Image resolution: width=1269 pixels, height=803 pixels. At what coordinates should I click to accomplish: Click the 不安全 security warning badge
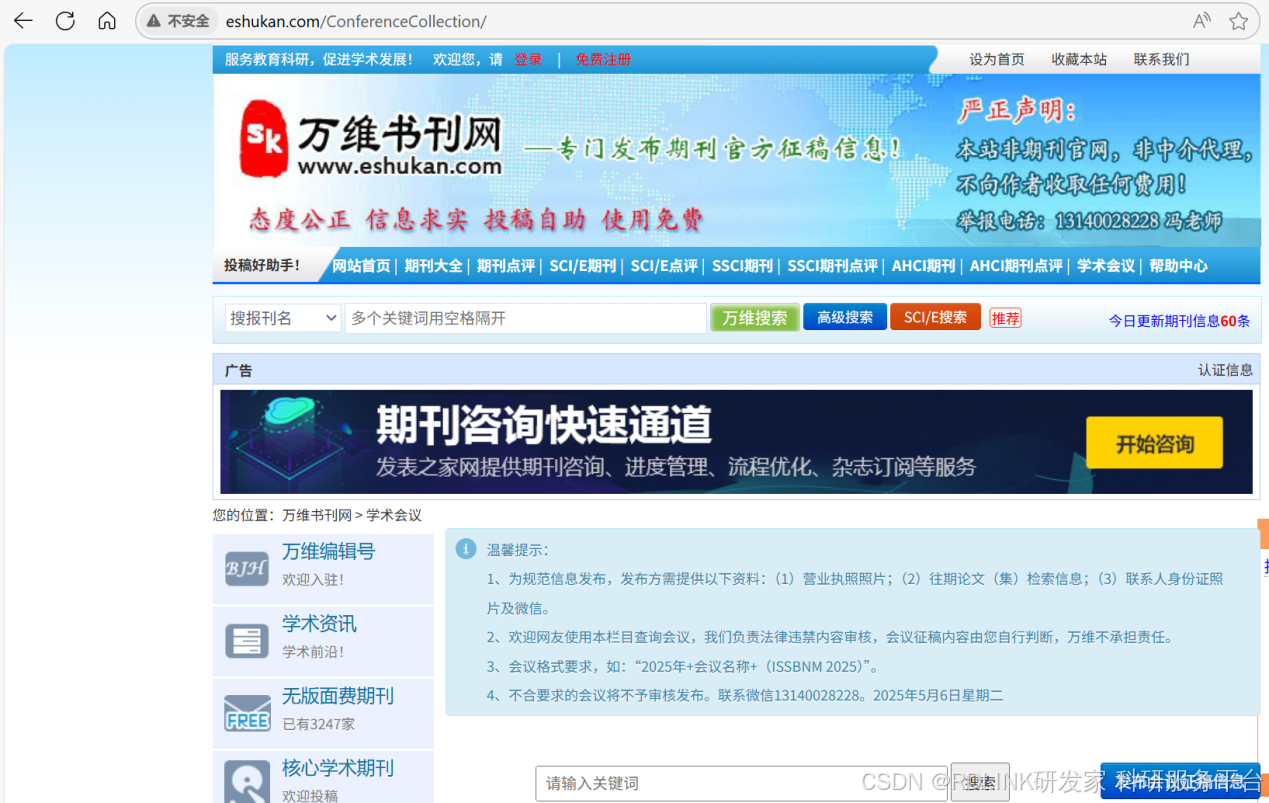178,21
